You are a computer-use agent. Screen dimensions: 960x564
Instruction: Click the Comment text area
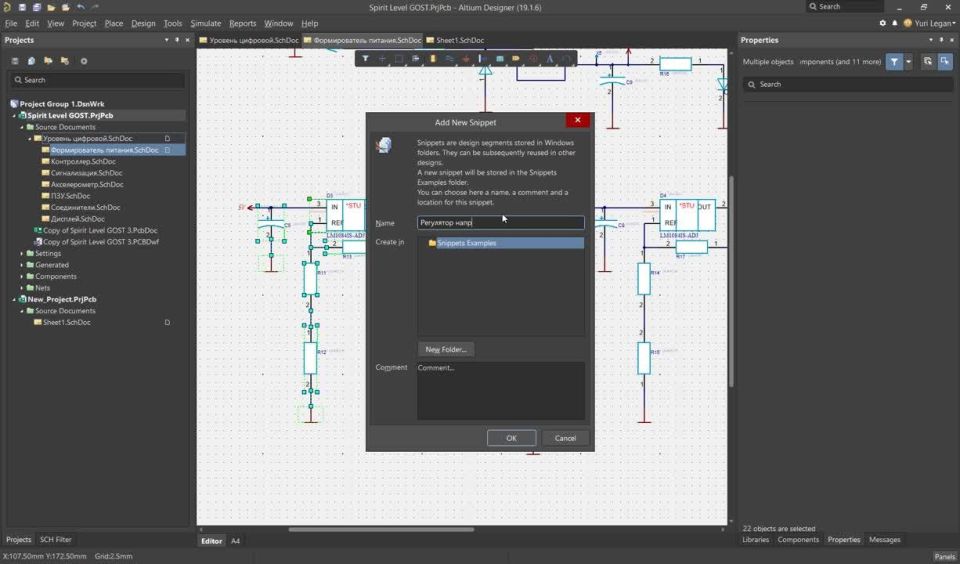pyautogui.click(x=501, y=391)
